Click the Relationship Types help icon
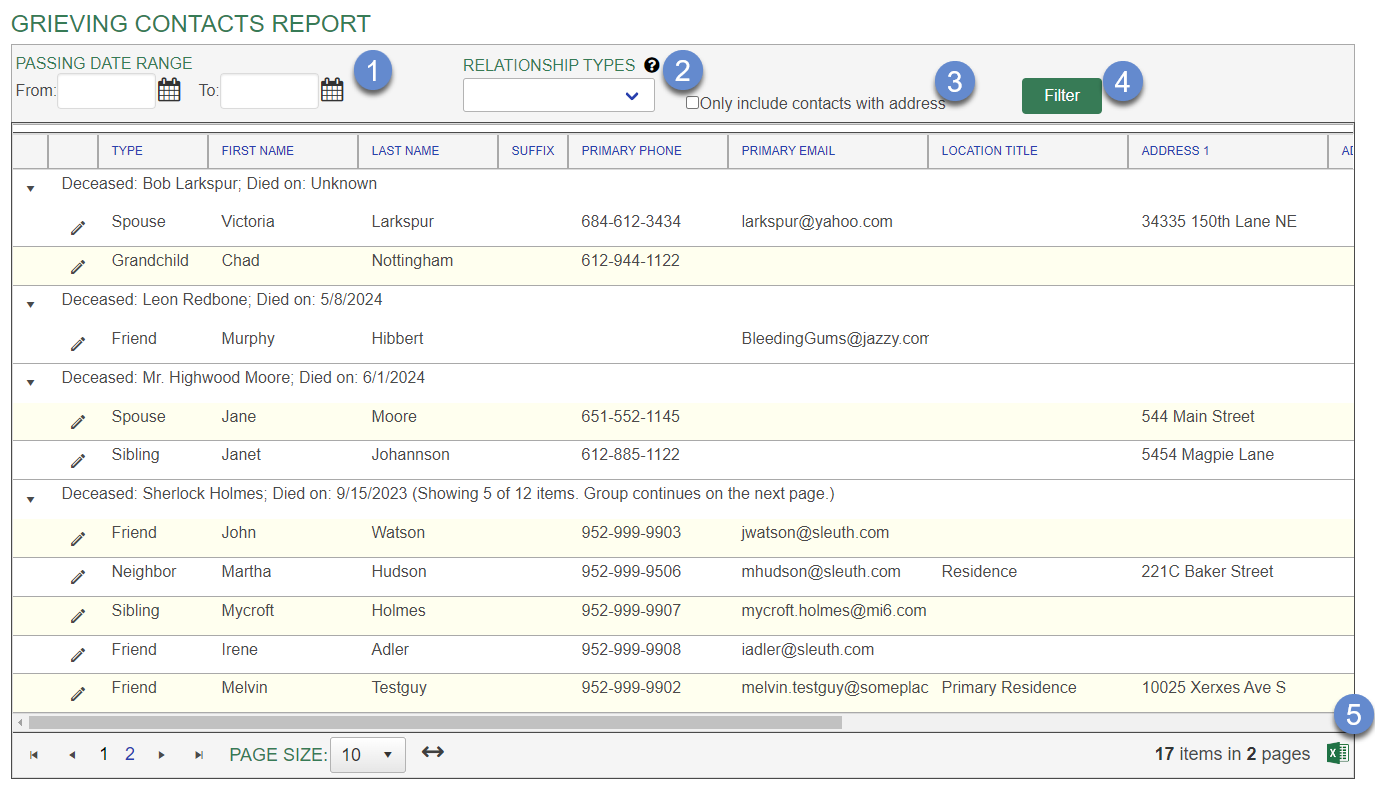Screen dimensions: 1375x789 (652, 66)
